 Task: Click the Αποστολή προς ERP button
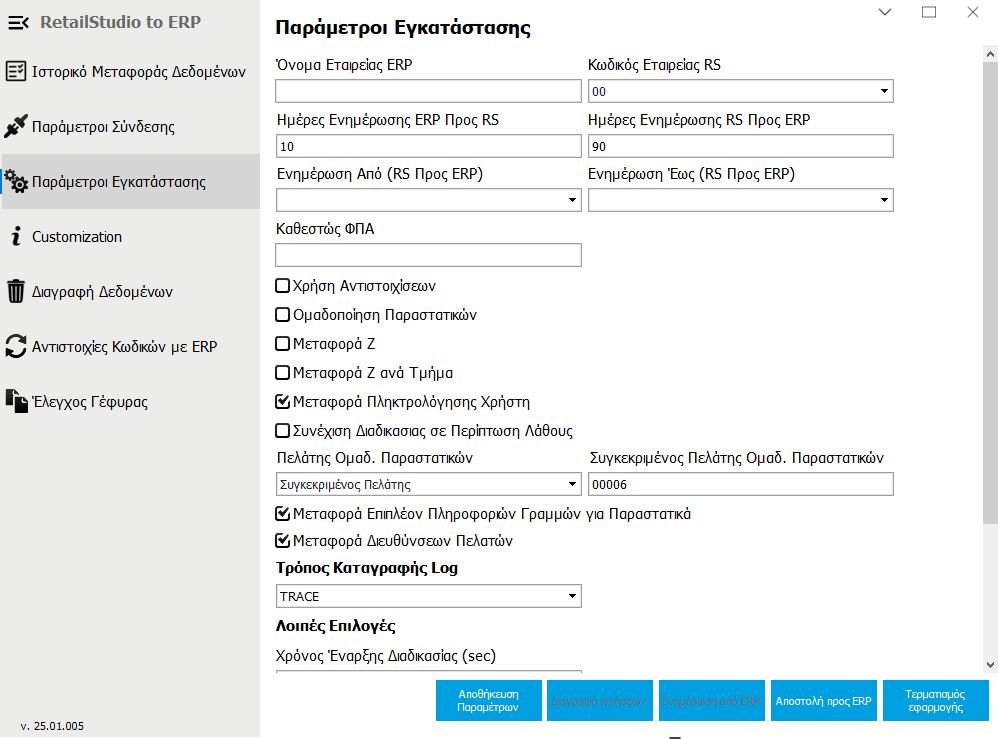(x=824, y=701)
